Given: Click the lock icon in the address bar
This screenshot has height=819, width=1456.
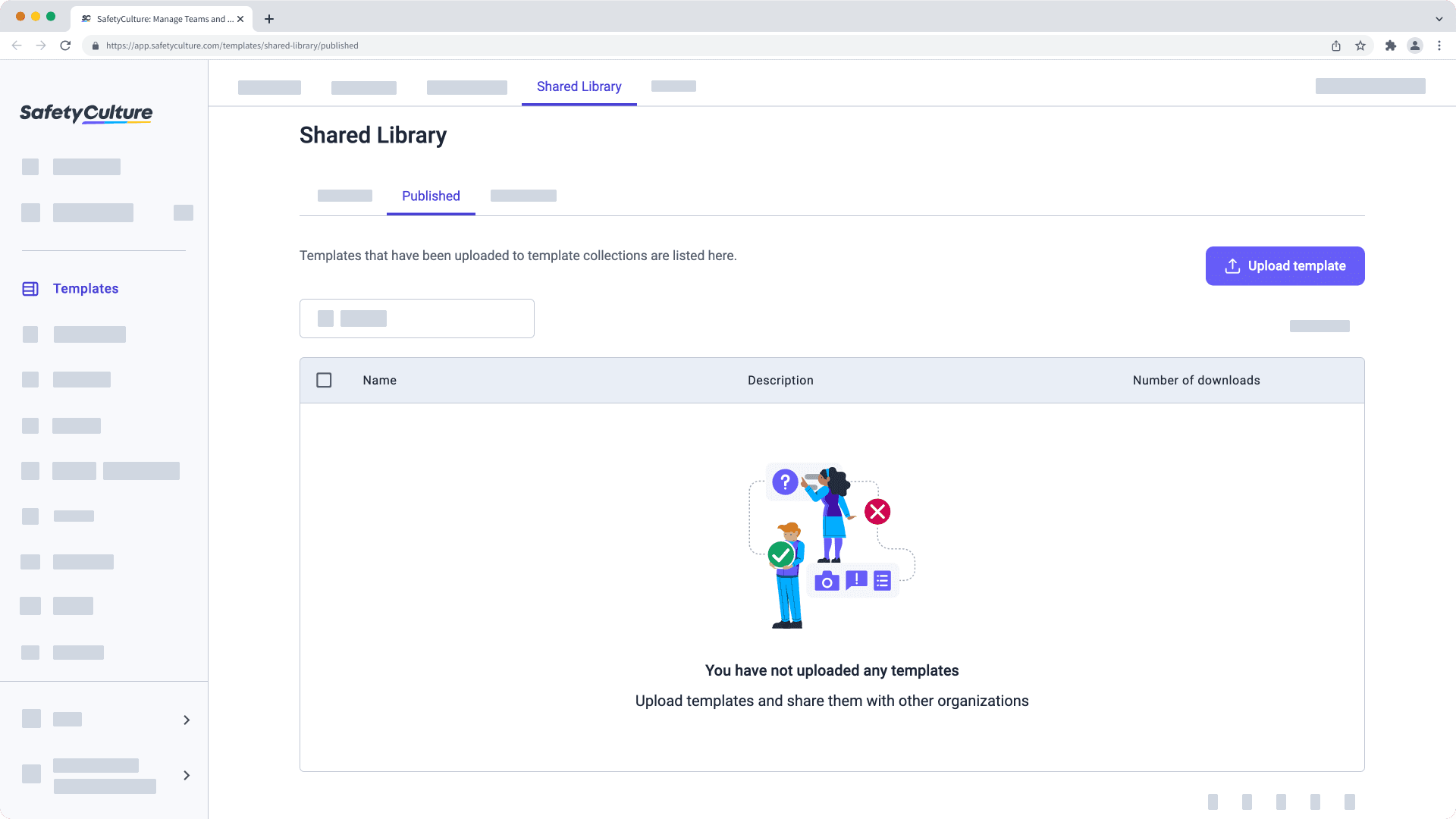Looking at the screenshot, I should coord(96,45).
